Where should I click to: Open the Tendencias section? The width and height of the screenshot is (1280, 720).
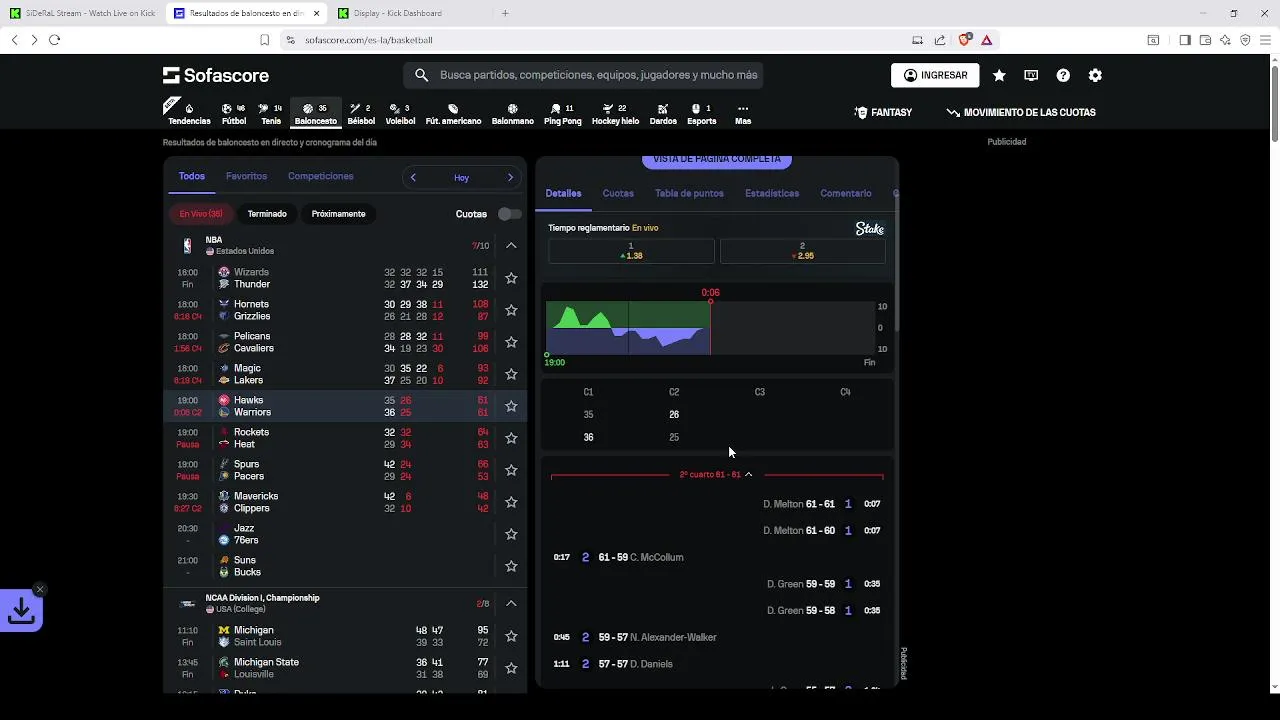[x=188, y=114]
